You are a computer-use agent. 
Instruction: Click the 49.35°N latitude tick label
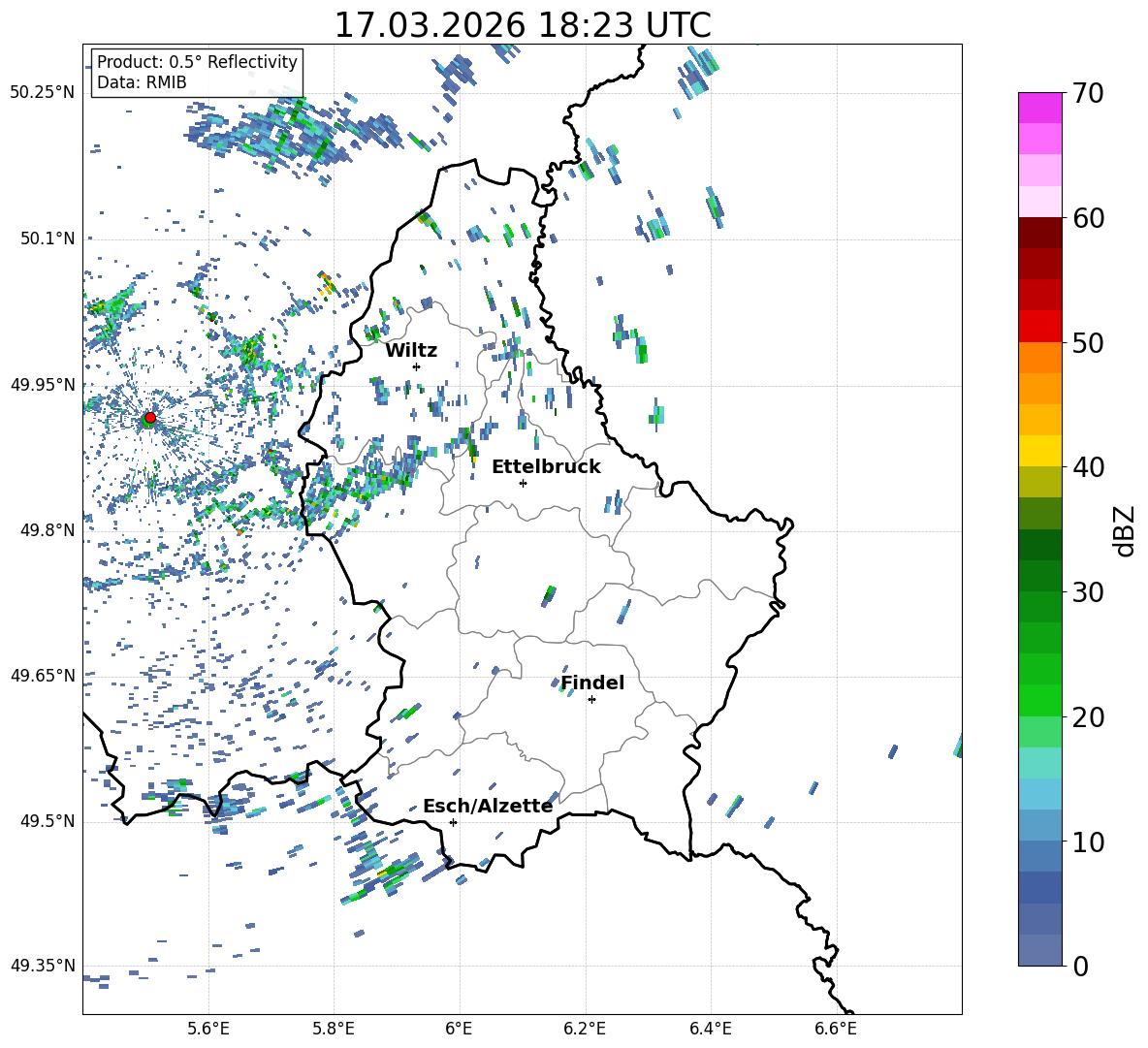[x=42, y=966]
